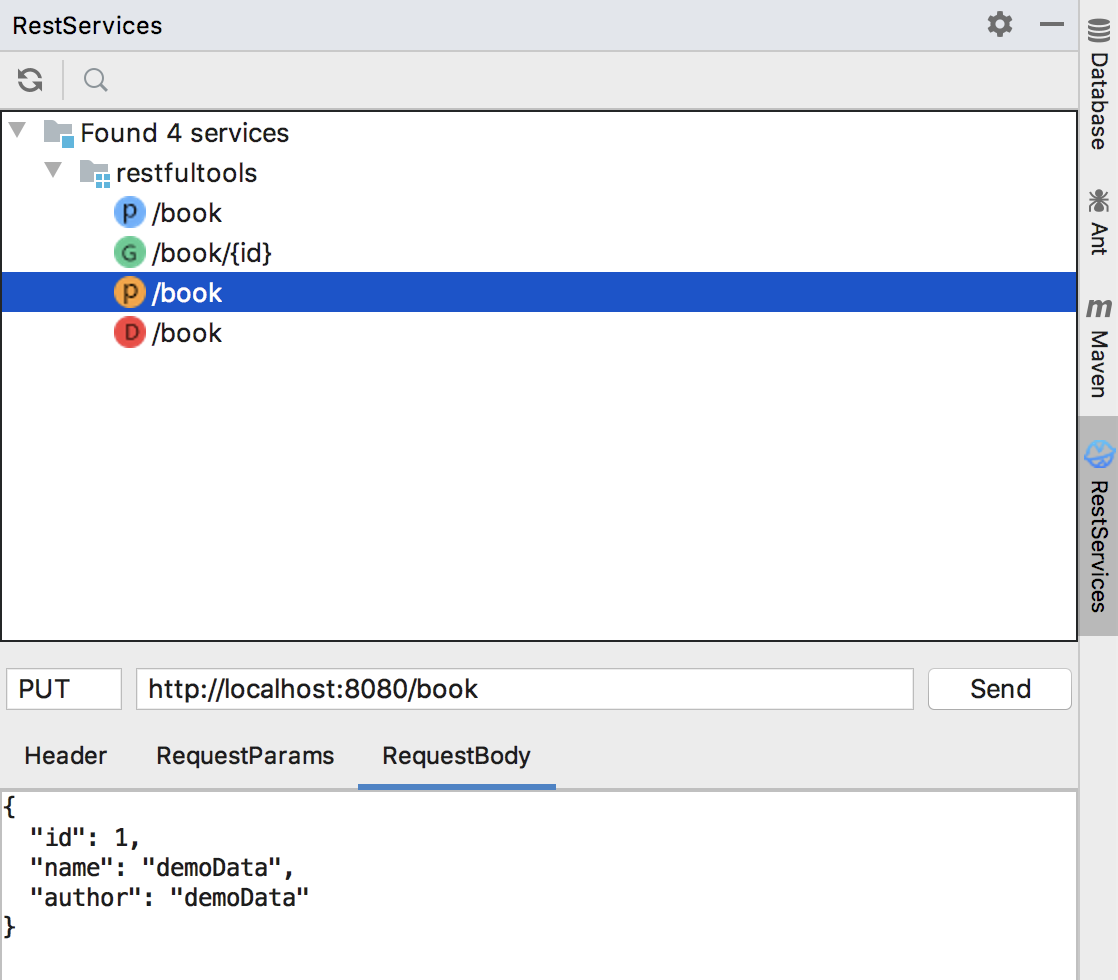Click the blue POST icon for /book
Image resolution: width=1118 pixels, height=980 pixels.
[x=130, y=213]
